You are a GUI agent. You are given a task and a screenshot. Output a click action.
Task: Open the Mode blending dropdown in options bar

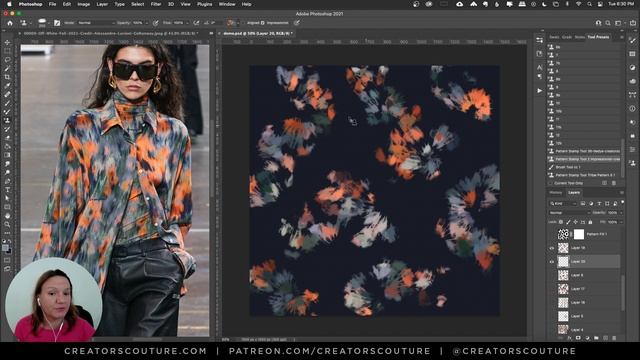[95, 23]
